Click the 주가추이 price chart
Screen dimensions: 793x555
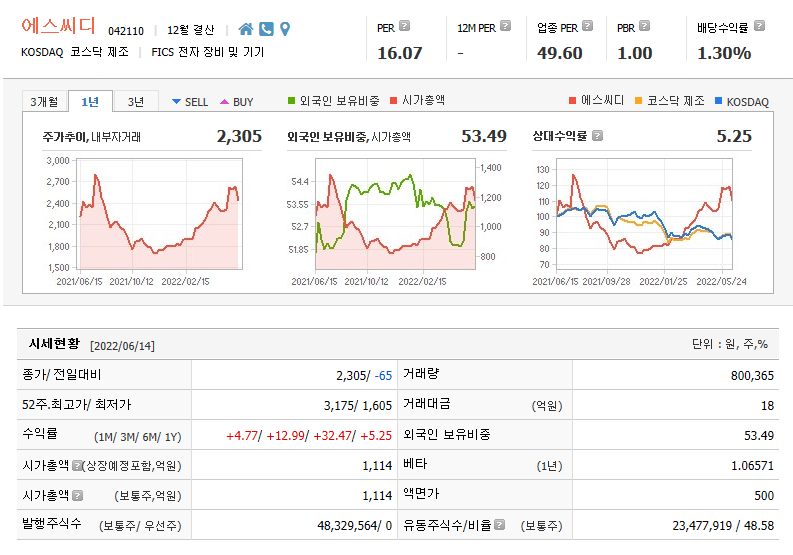click(160, 214)
